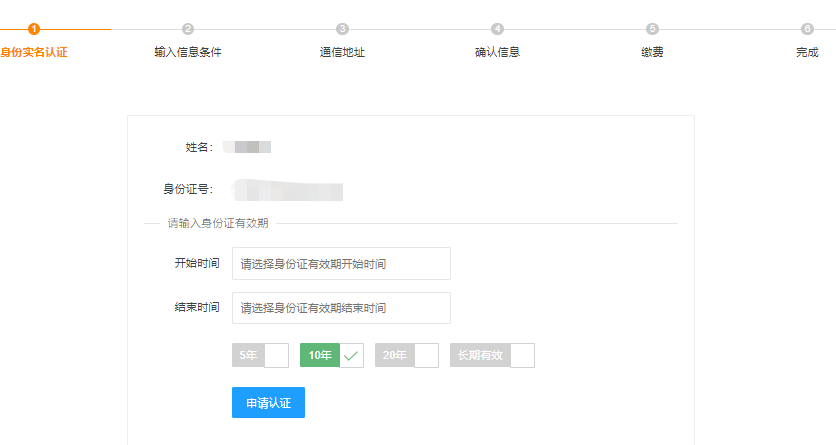This screenshot has height=445, width=836.
Task: Click step 4 circle icon
Action: (497, 29)
